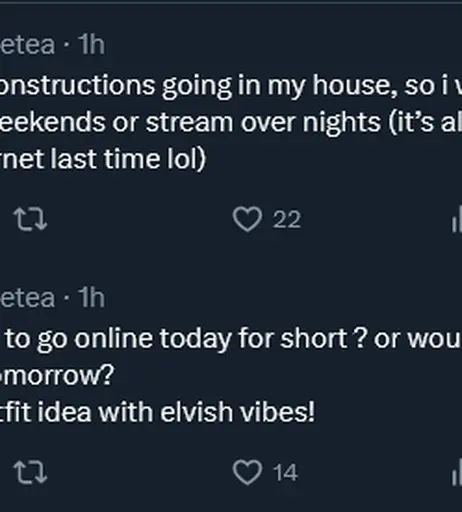Click the word 'weekends' in first tweet
This screenshot has height=512, width=462.
[53, 122]
